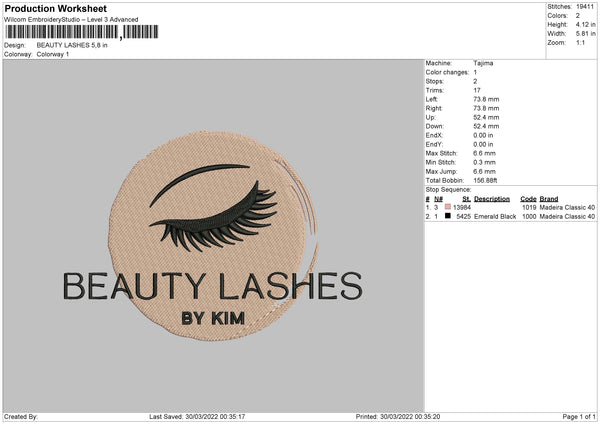600x424 pixels.
Task: Select 'Wilcom EmbroideryStudio – Level 3 Advanced' text
Action: (x=71, y=20)
